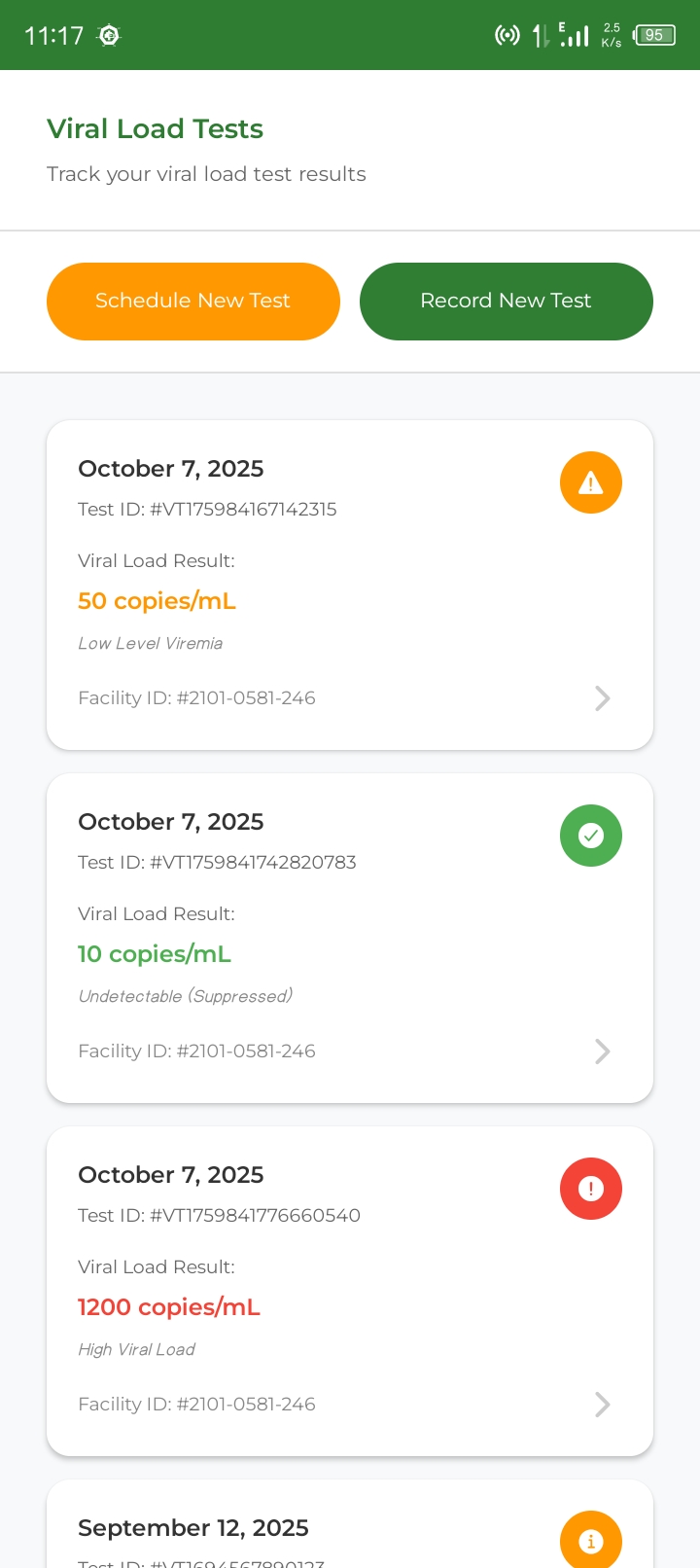Open details chevron for 1200 copies/mL test
Image resolution: width=700 pixels, height=1568 pixels.
tap(602, 1405)
